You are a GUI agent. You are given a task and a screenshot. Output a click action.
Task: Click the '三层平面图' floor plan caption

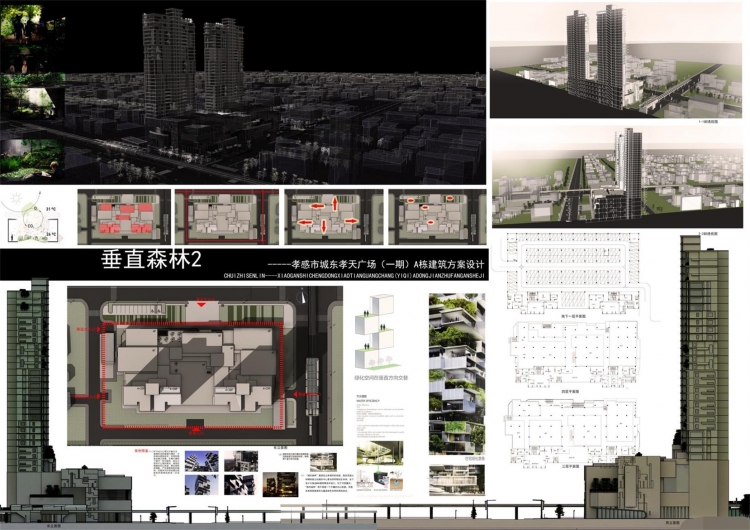coord(570,466)
